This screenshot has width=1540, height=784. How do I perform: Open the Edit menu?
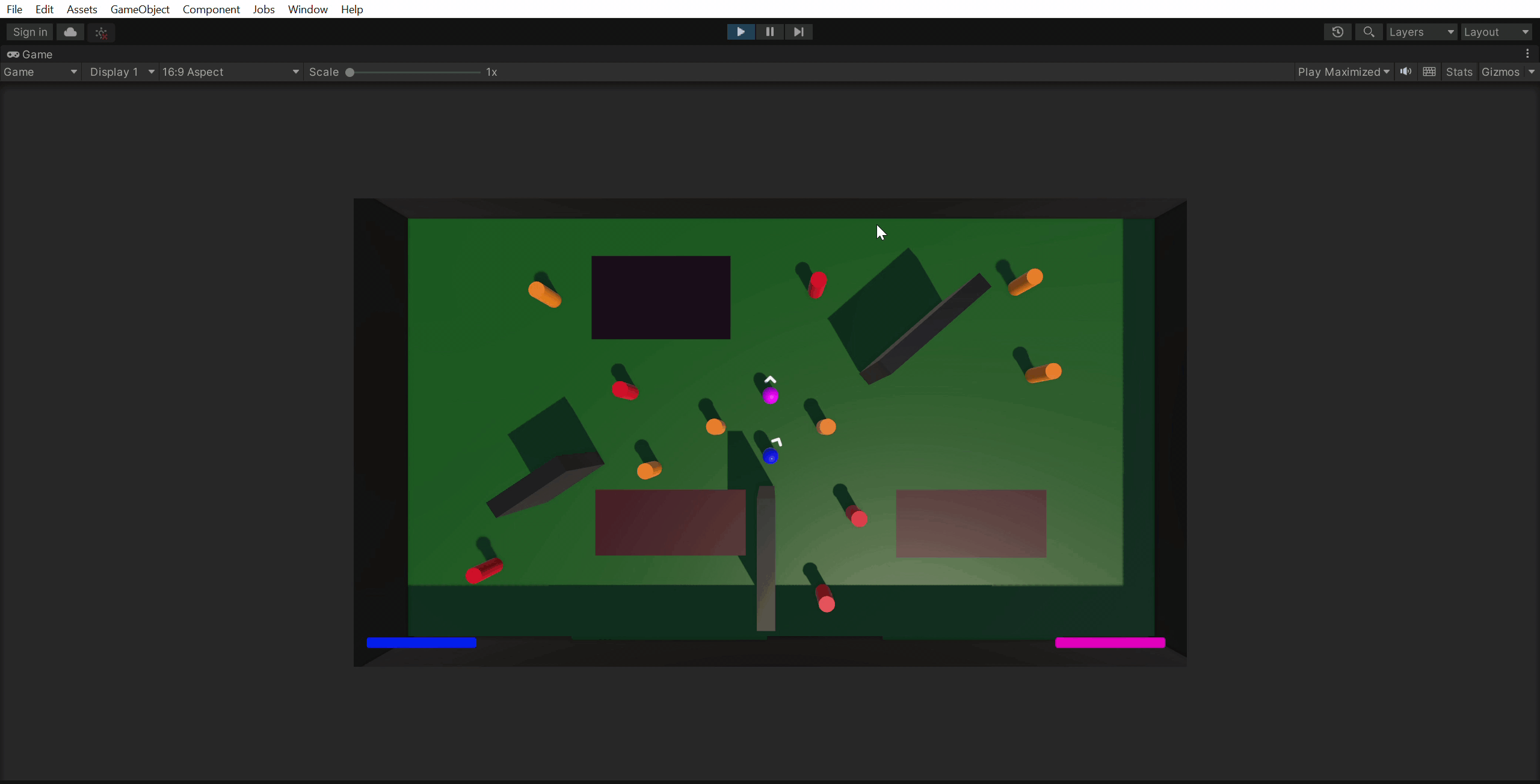(x=45, y=9)
